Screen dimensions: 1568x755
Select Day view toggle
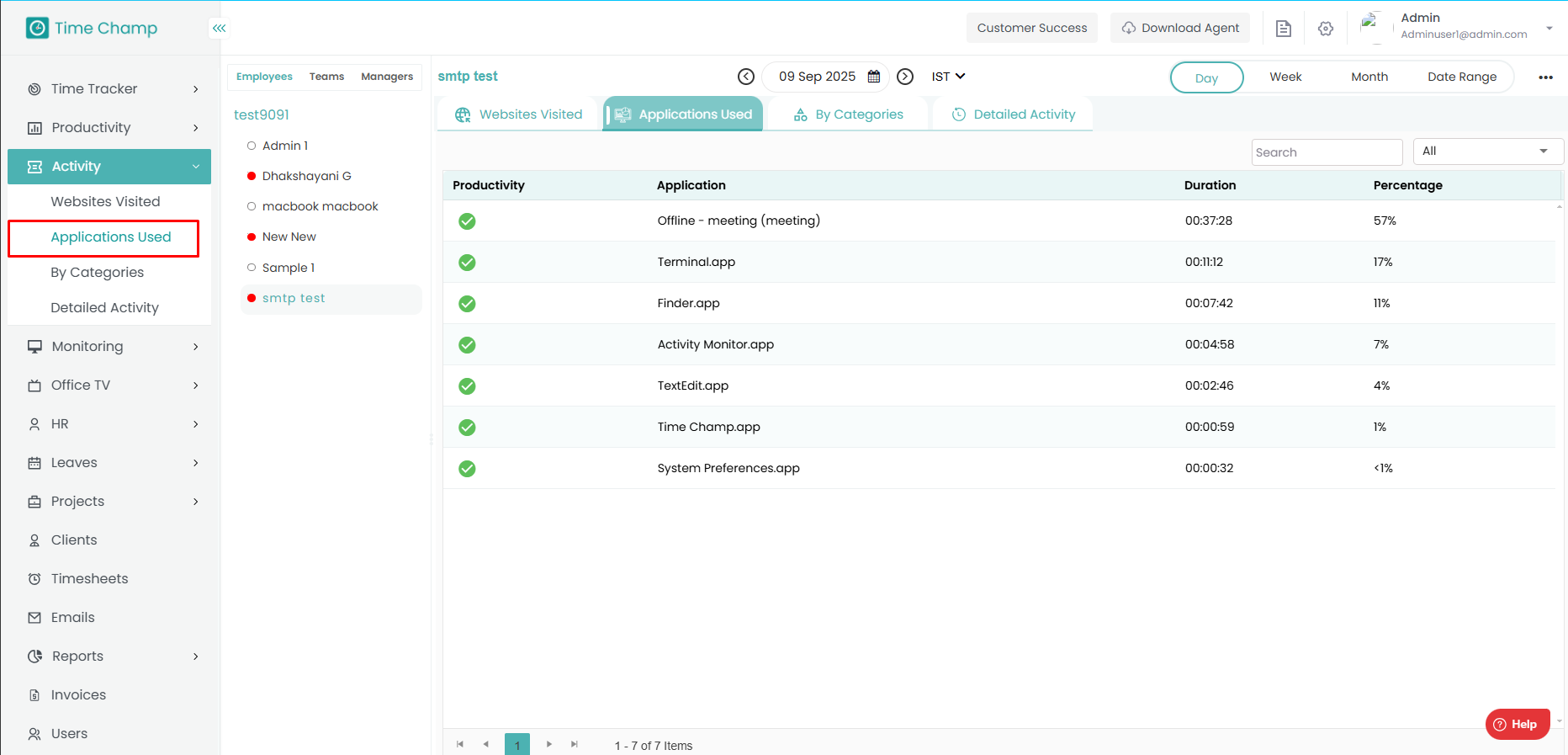pyautogui.click(x=1206, y=77)
